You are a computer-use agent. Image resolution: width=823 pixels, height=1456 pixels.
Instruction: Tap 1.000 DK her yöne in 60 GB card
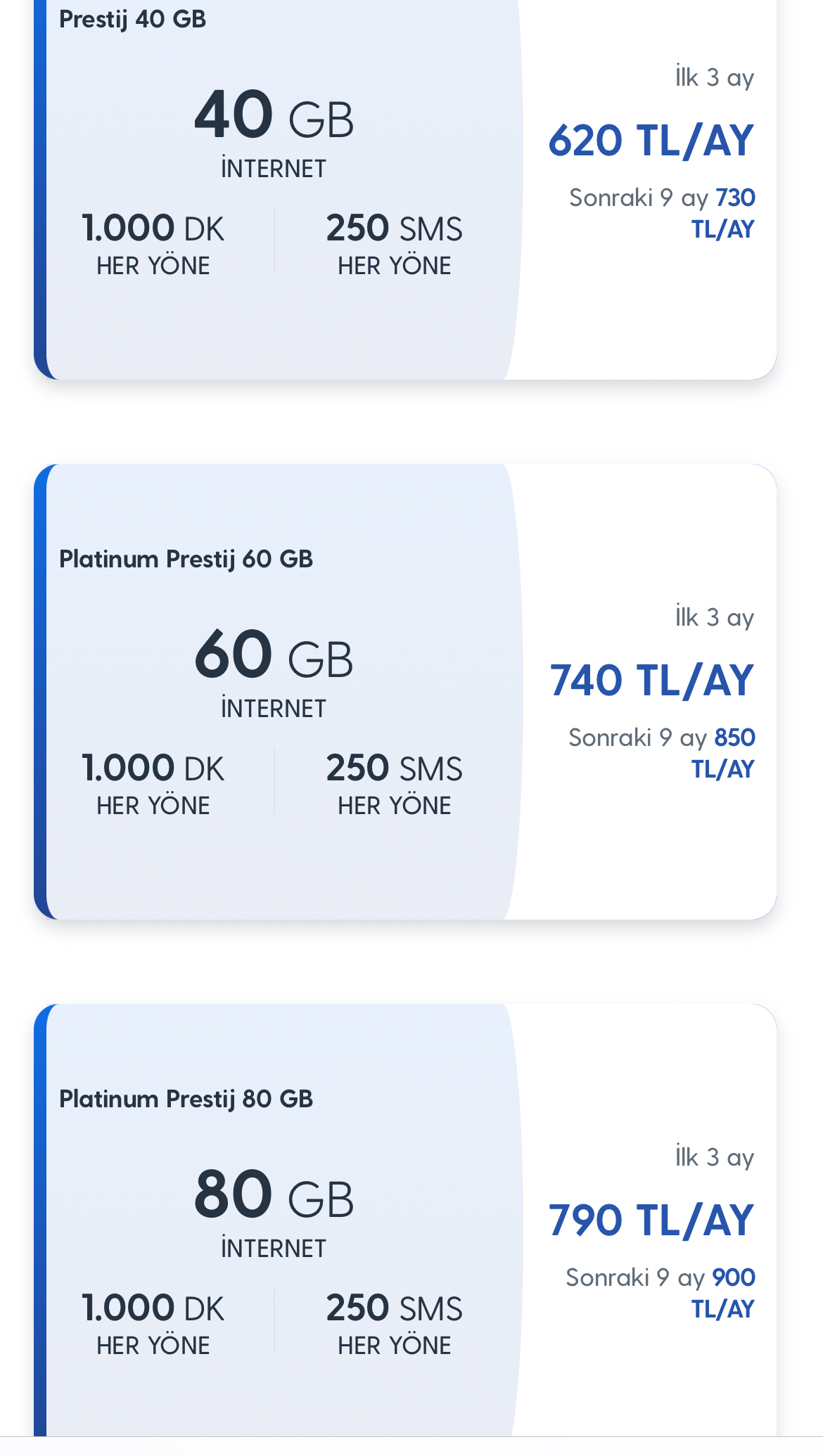[x=153, y=784]
